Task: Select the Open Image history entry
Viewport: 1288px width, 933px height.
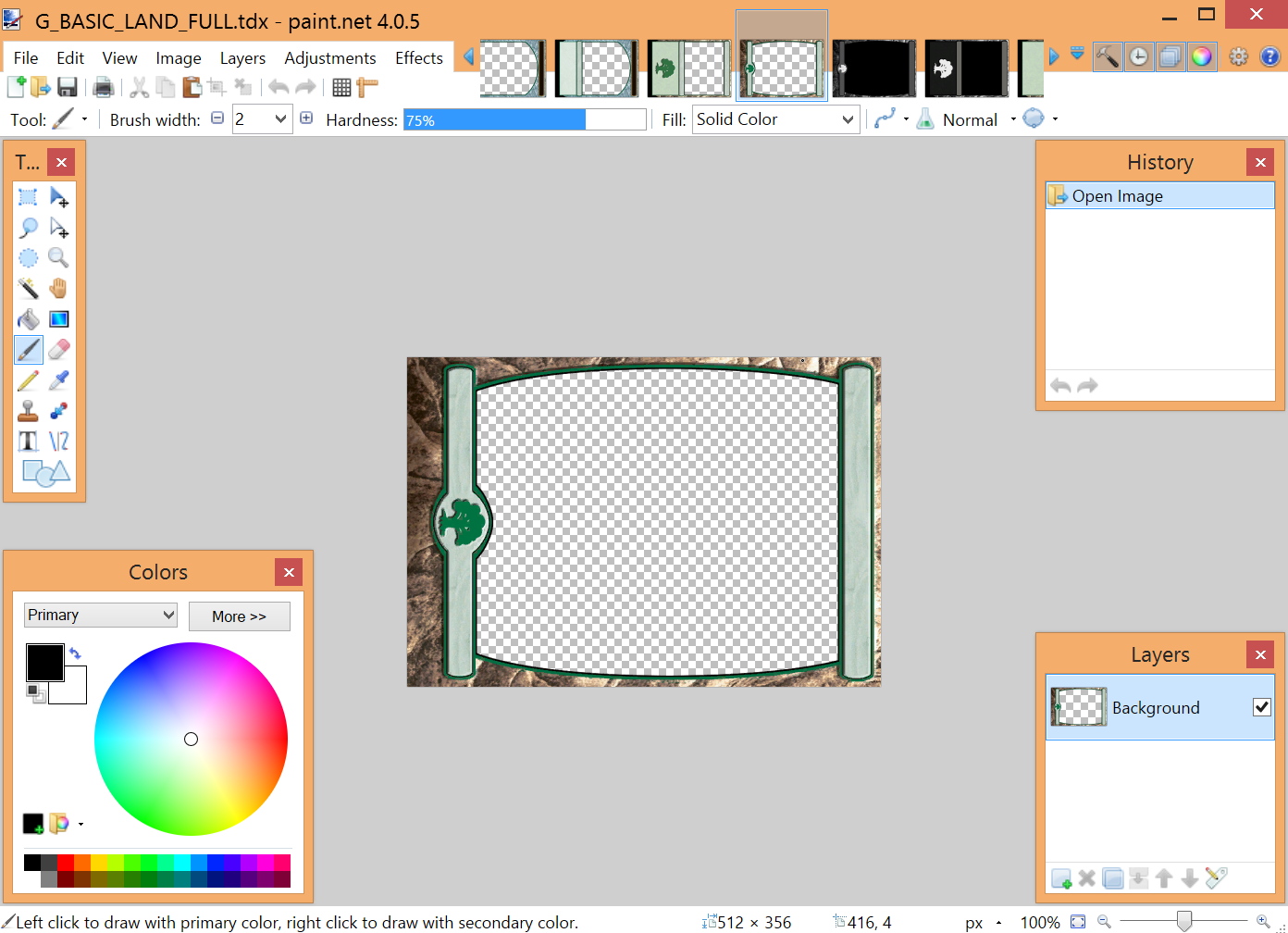Action: [1159, 195]
